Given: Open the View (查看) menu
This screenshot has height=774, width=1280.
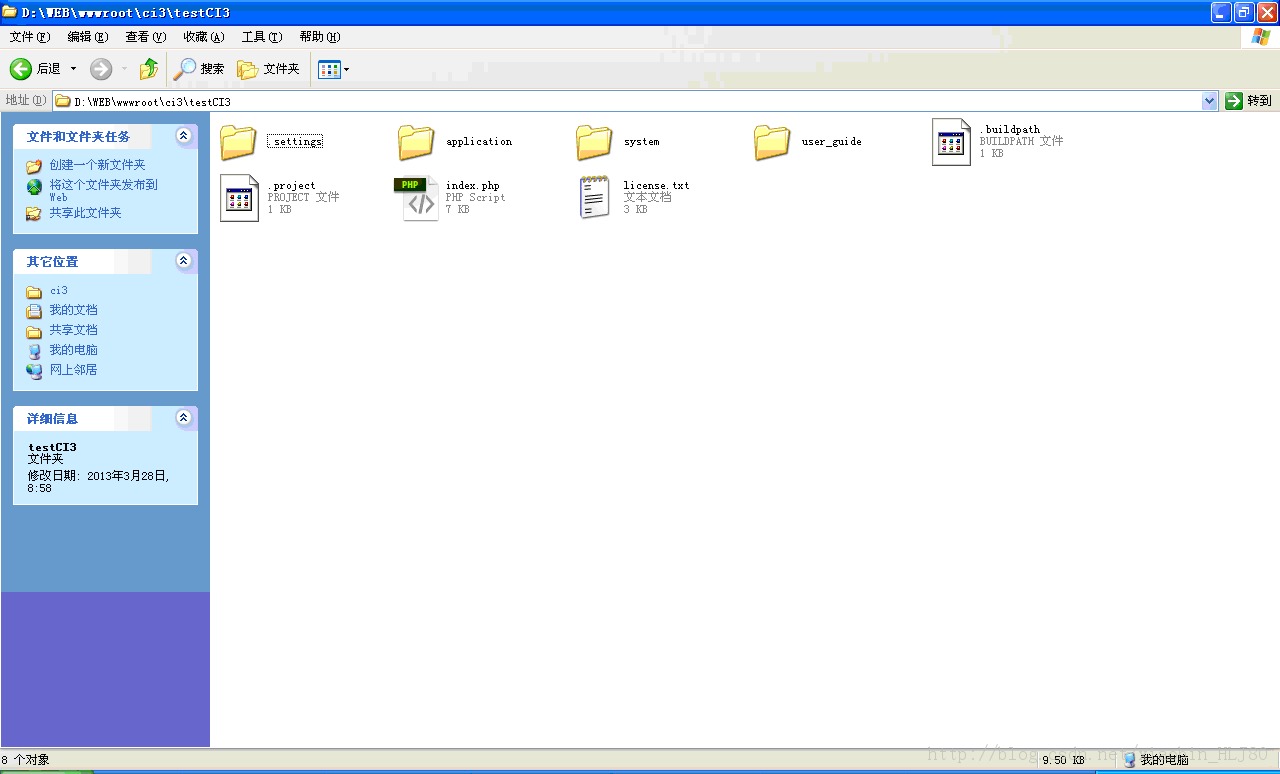Looking at the screenshot, I should pyautogui.click(x=145, y=37).
